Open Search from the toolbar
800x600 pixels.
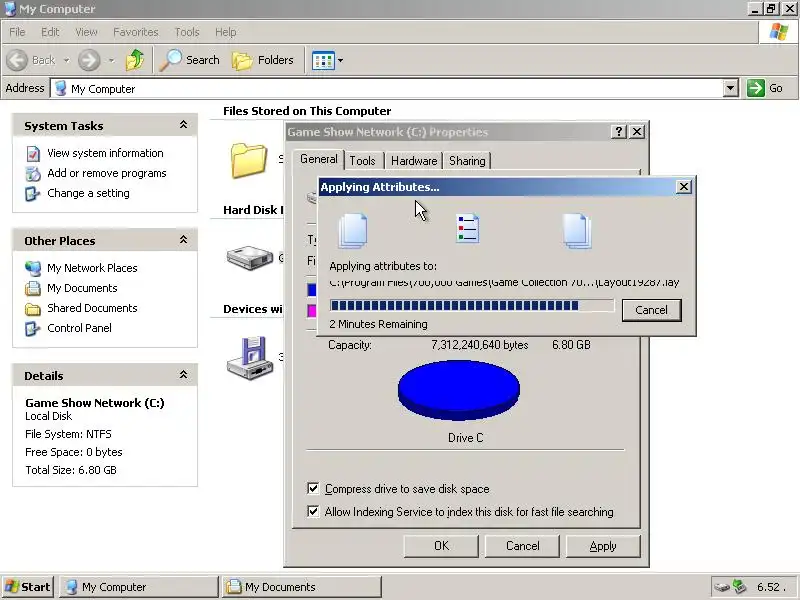190,60
